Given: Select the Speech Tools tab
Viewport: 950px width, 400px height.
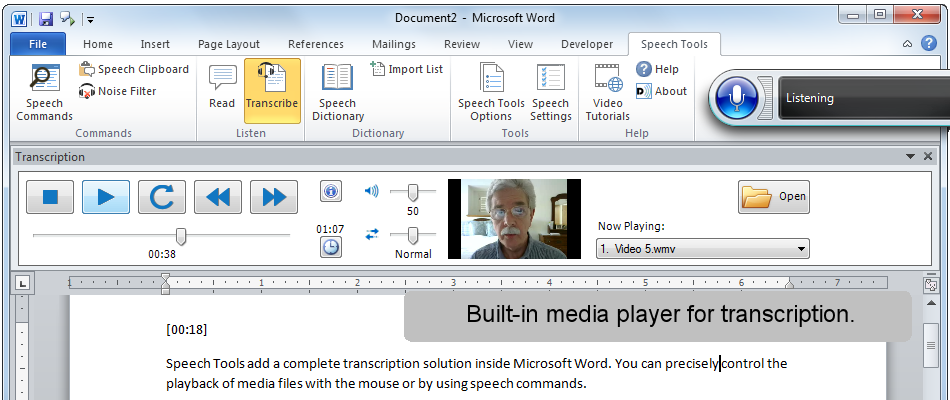Looking at the screenshot, I should [x=674, y=44].
